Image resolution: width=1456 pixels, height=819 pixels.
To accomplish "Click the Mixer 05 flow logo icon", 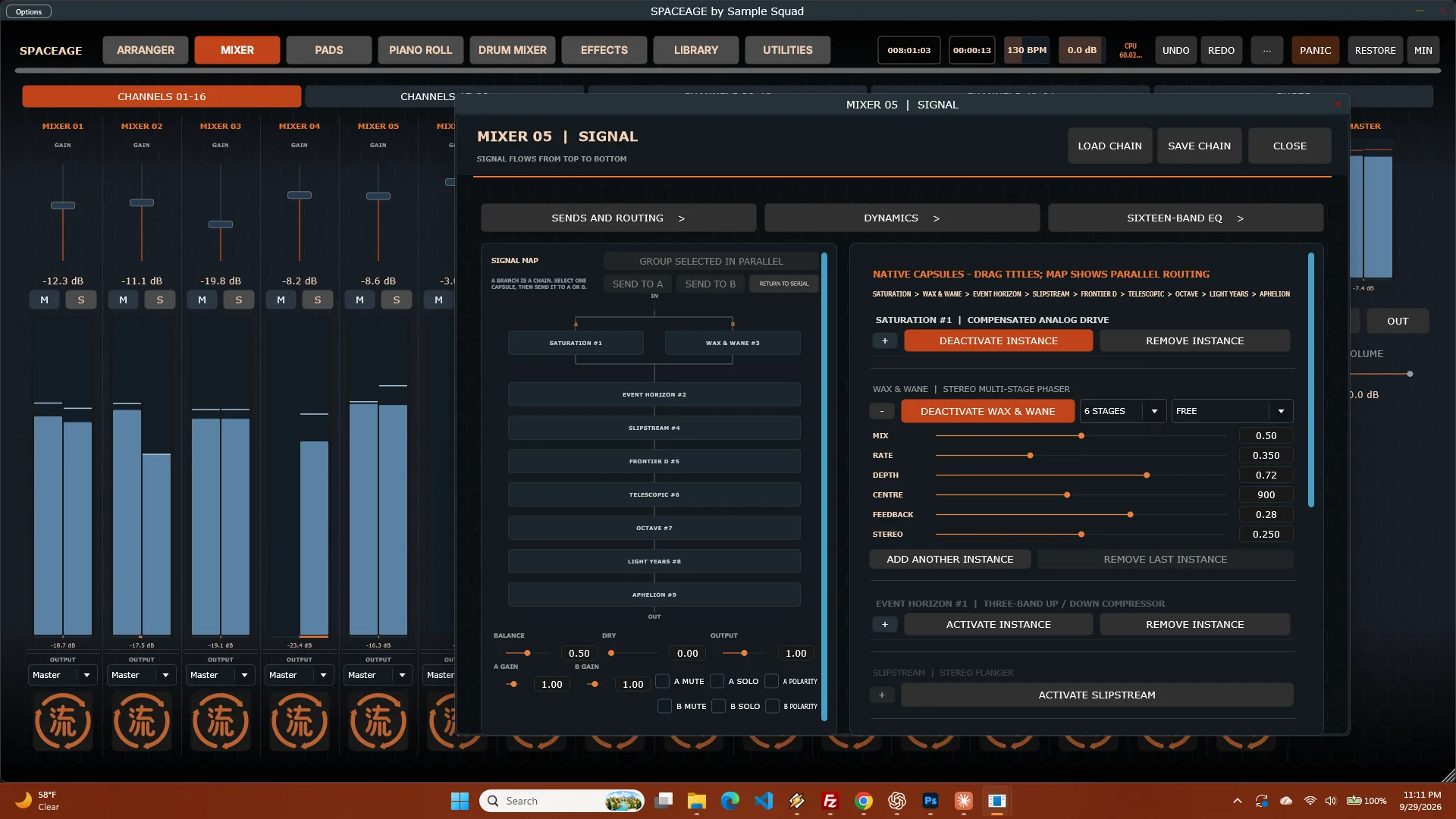I will [378, 721].
